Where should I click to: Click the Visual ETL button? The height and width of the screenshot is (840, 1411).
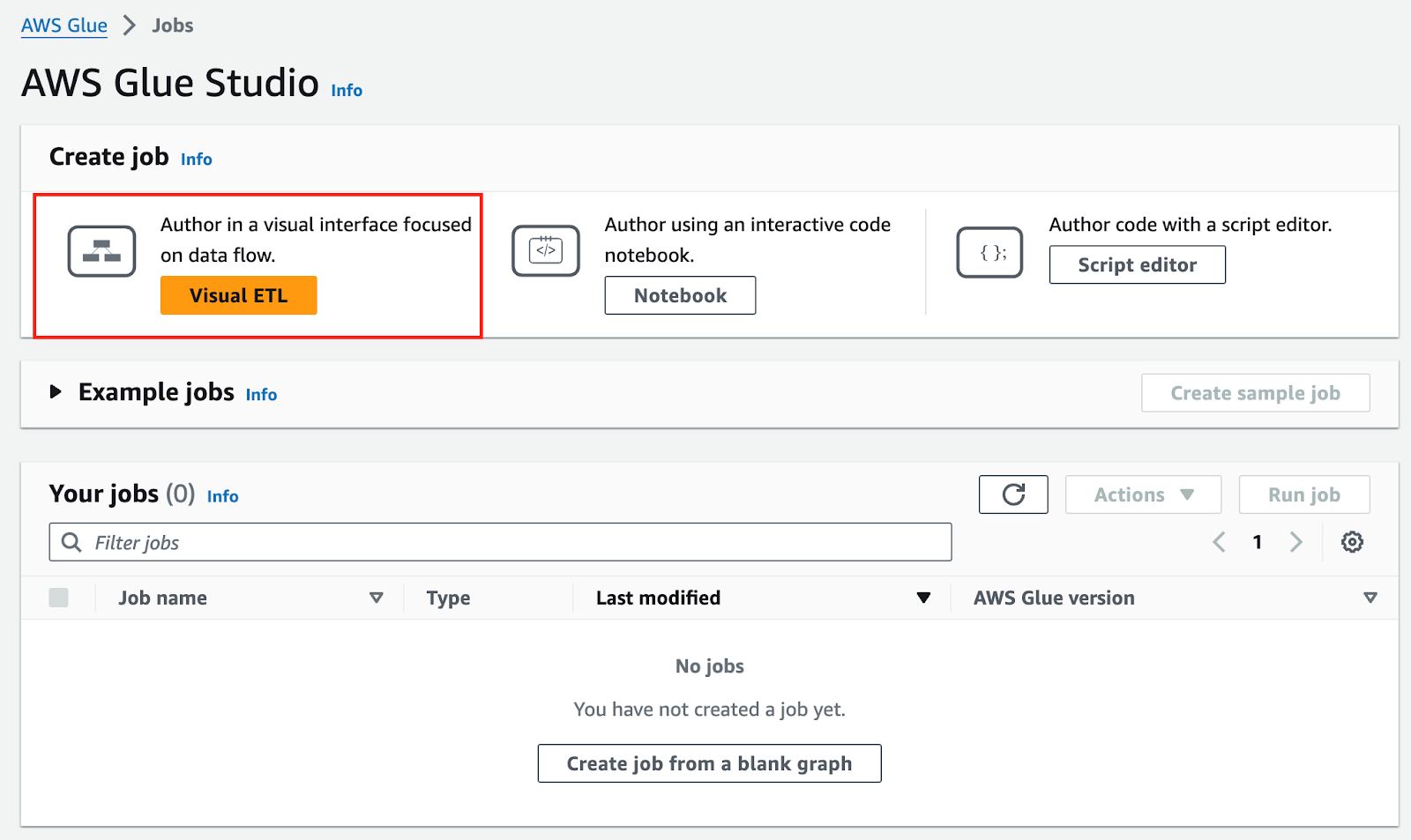238,295
